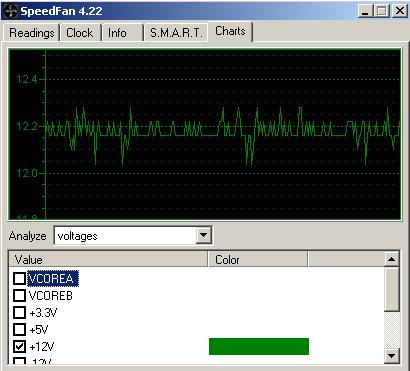
Task: Enable the VCOREB checkbox
Action: tap(19, 295)
